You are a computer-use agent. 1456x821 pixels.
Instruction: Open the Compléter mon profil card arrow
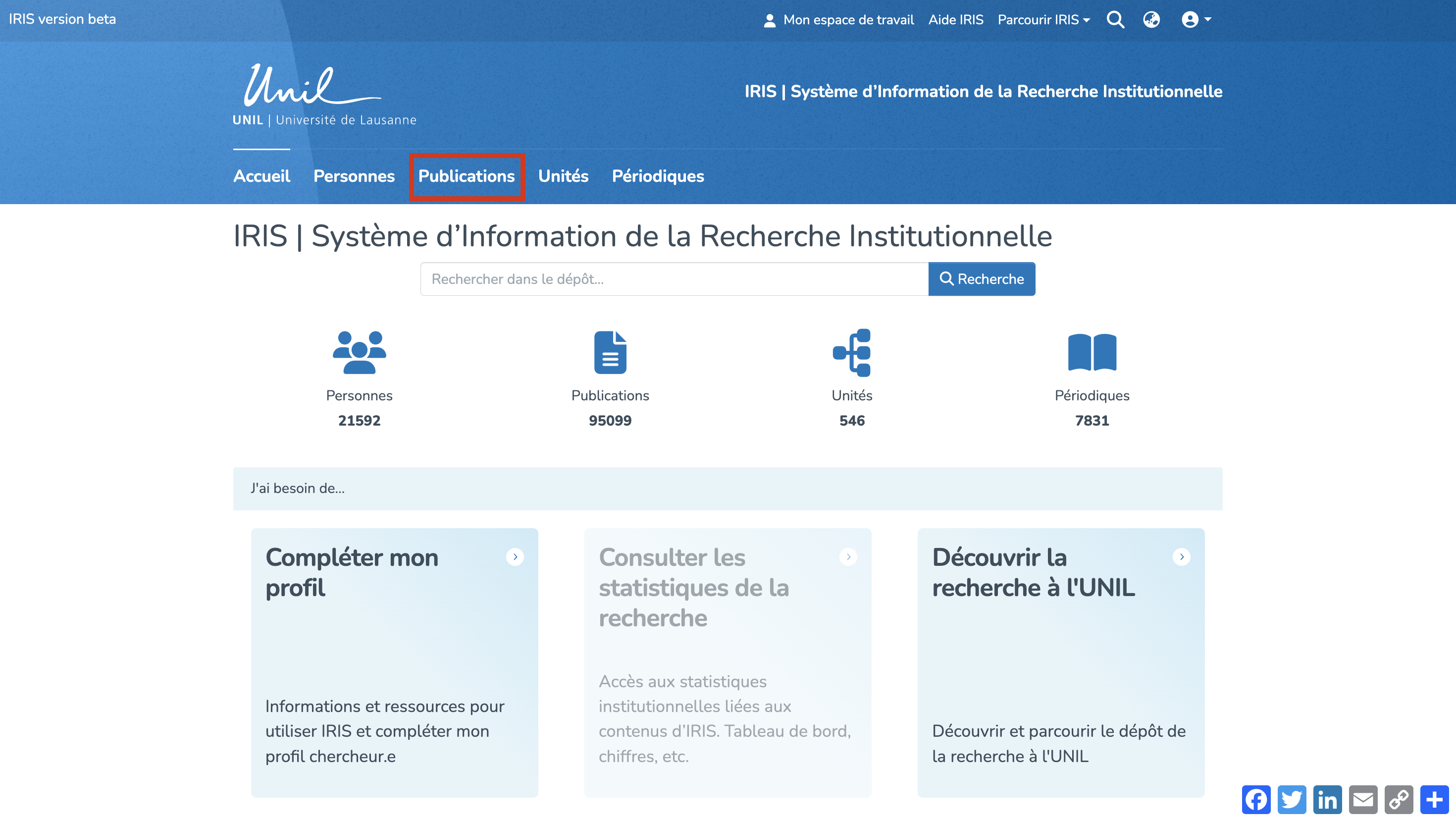coord(515,557)
